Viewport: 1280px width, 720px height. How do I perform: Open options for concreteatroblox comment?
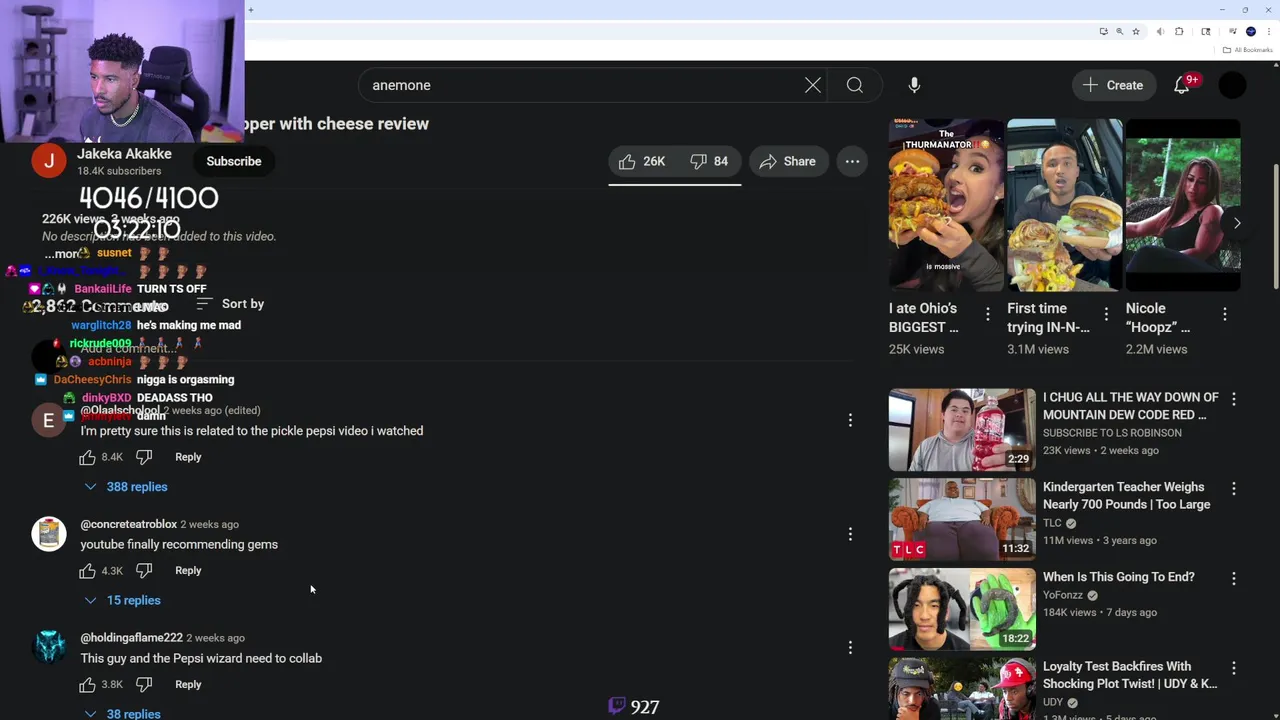click(850, 535)
